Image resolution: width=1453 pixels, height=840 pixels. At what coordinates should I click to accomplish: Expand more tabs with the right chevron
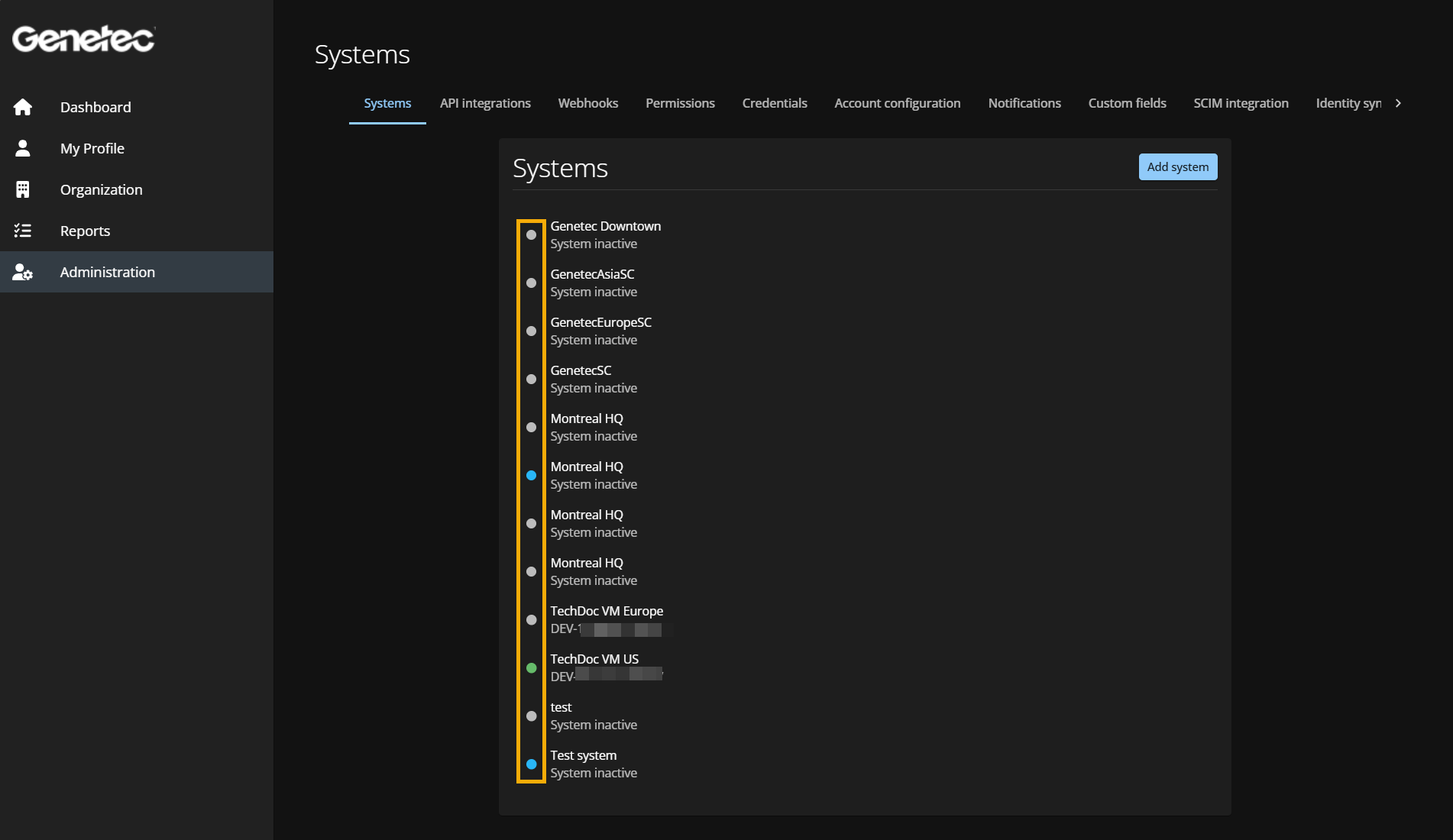pyautogui.click(x=1398, y=103)
